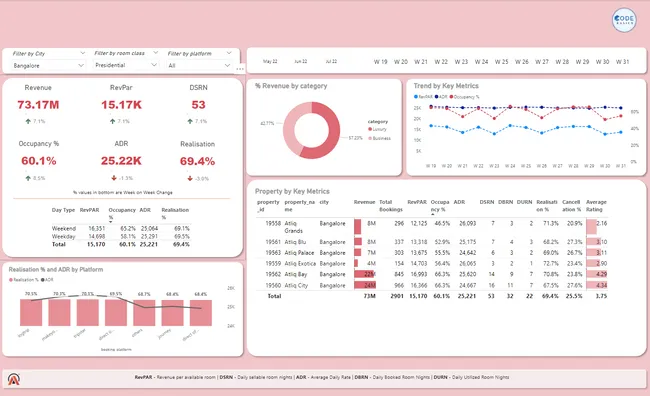Click property id 19558 cell
The width and height of the screenshot is (650, 396).
pos(273,223)
